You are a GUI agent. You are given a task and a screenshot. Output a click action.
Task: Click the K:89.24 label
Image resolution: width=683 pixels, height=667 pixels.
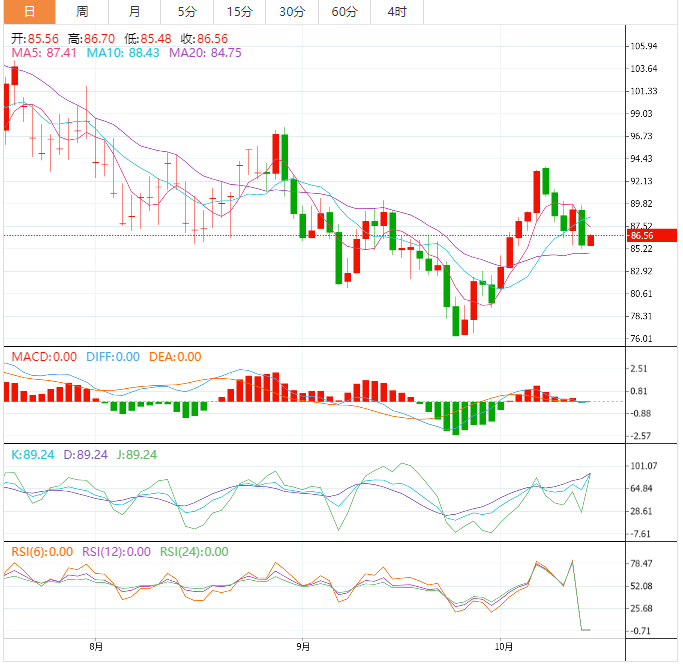pos(33,455)
